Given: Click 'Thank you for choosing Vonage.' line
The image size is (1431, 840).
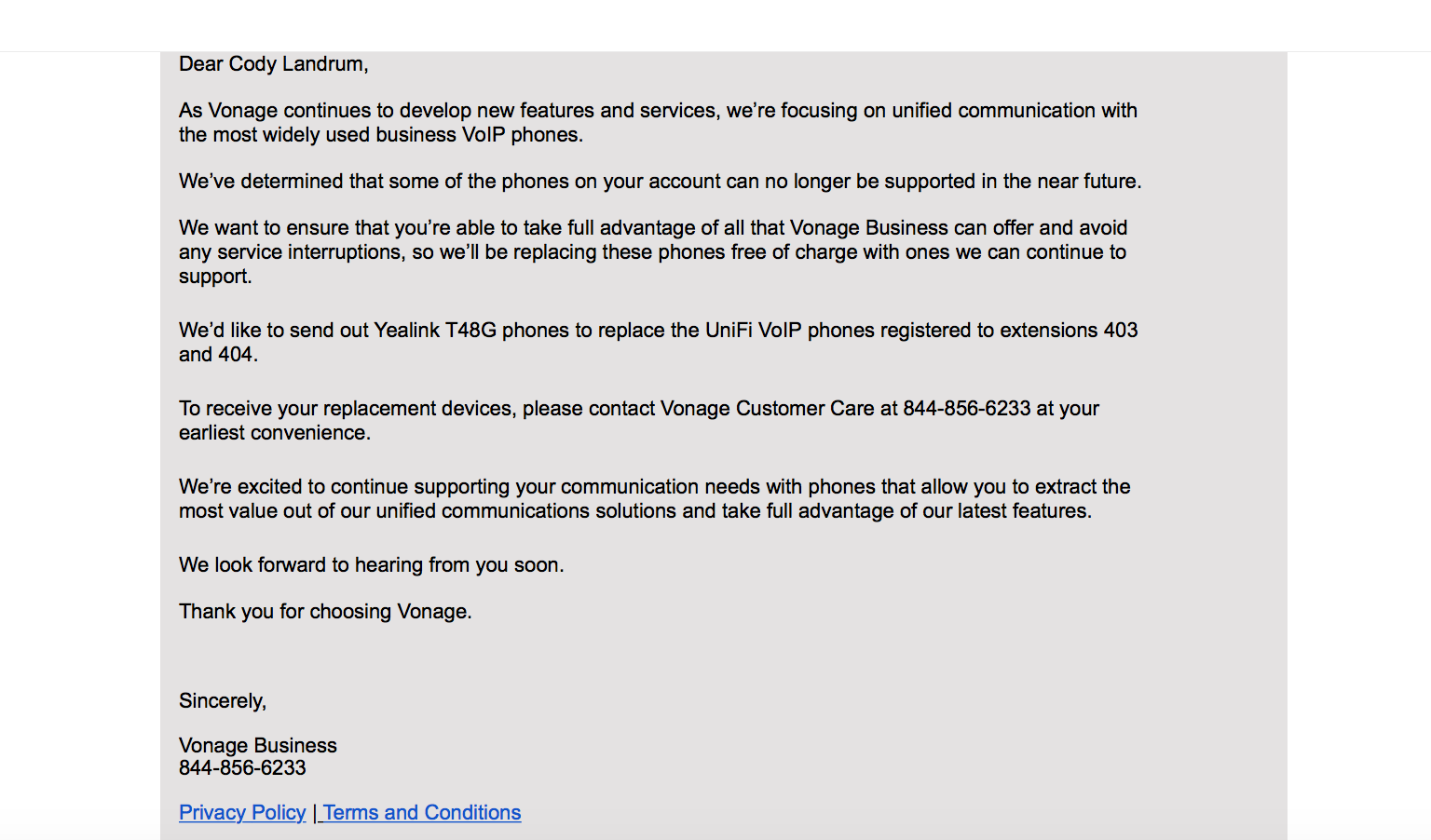Looking at the screenshot, I should tap(325, 611).
